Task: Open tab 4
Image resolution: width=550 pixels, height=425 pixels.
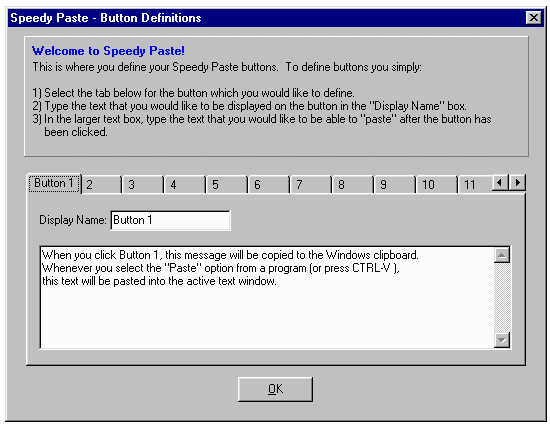Action: pyautogui.click(x=186, y=185)
